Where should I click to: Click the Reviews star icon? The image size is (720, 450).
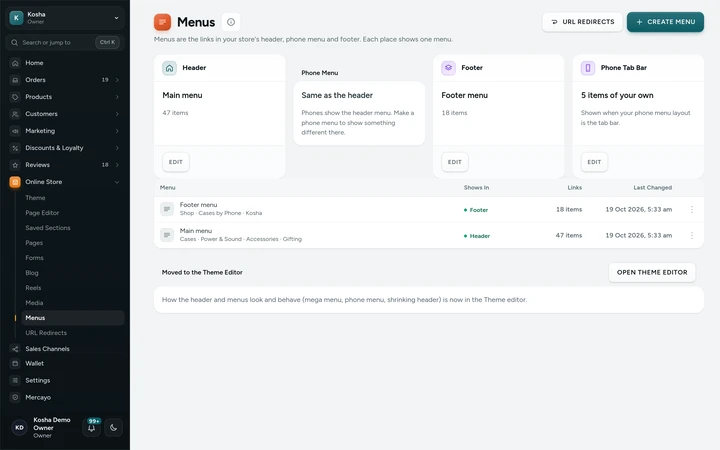pyautogui.click(x=15, y=165)
